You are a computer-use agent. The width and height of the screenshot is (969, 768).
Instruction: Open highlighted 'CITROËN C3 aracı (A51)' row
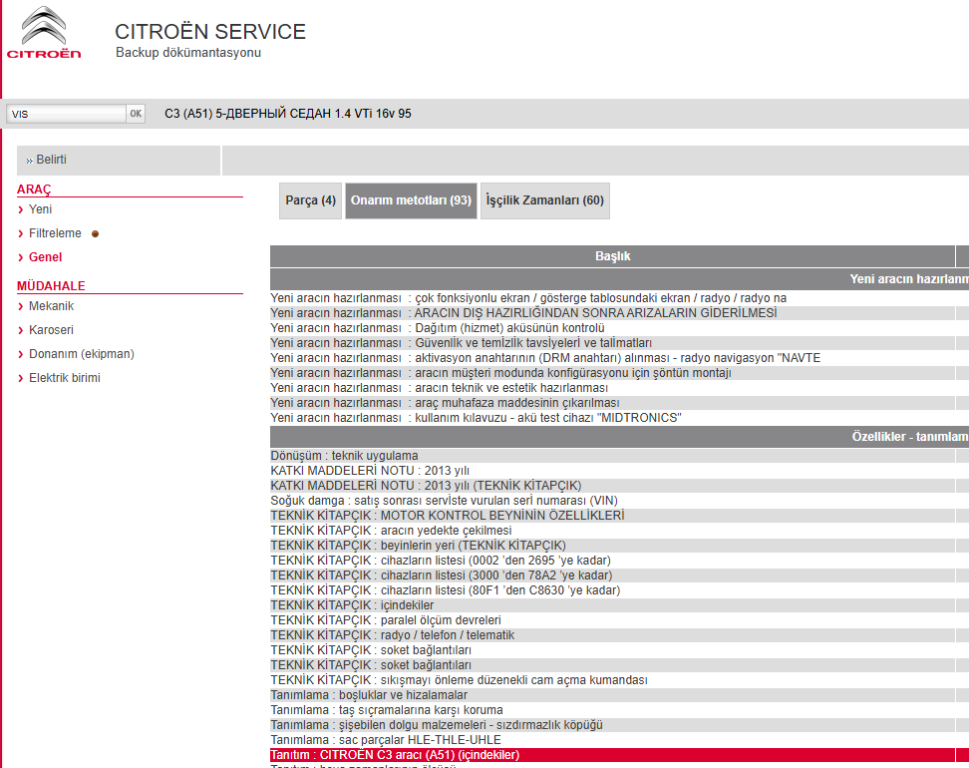point(612,755)
